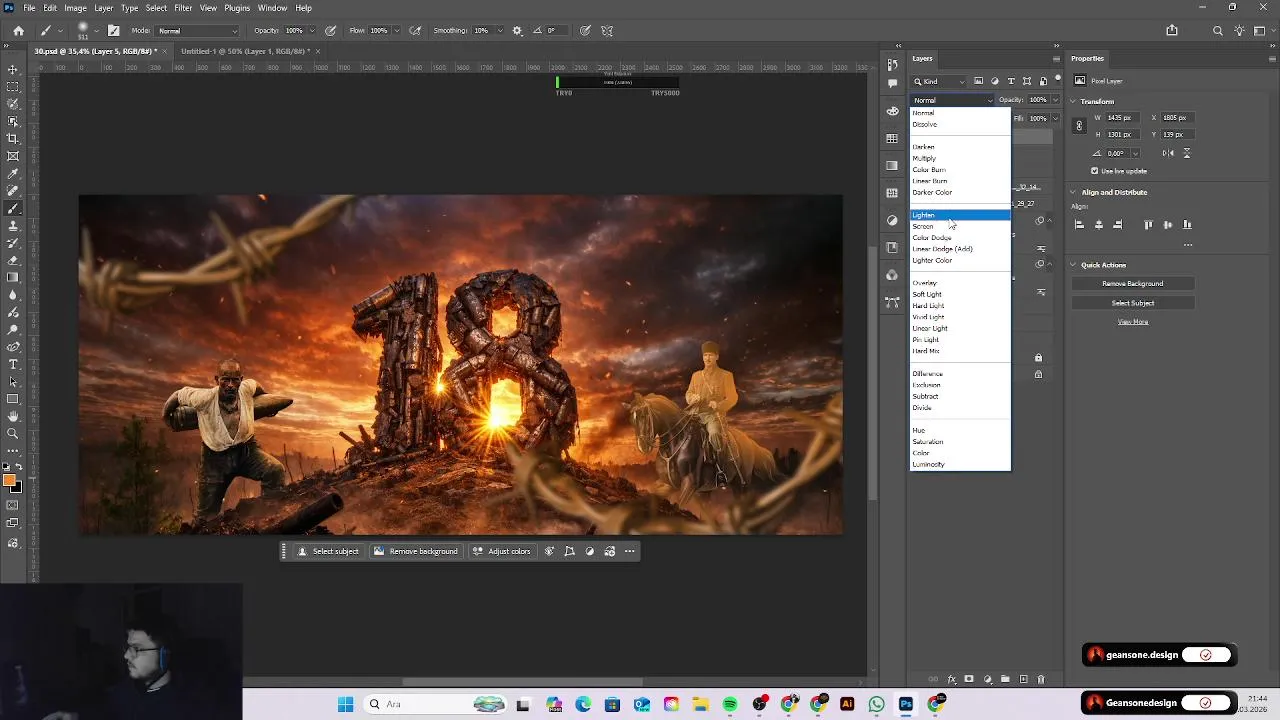
Task: Select the Clone Stamp tool
Action: pos(13,226)
